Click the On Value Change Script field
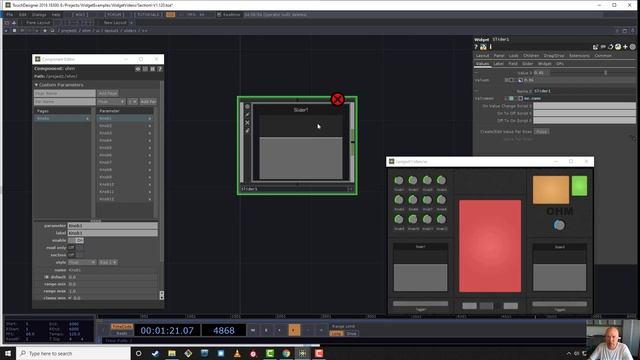Viewport: 640px width, 360px height. pyautogui.click(x=584, y=106)
